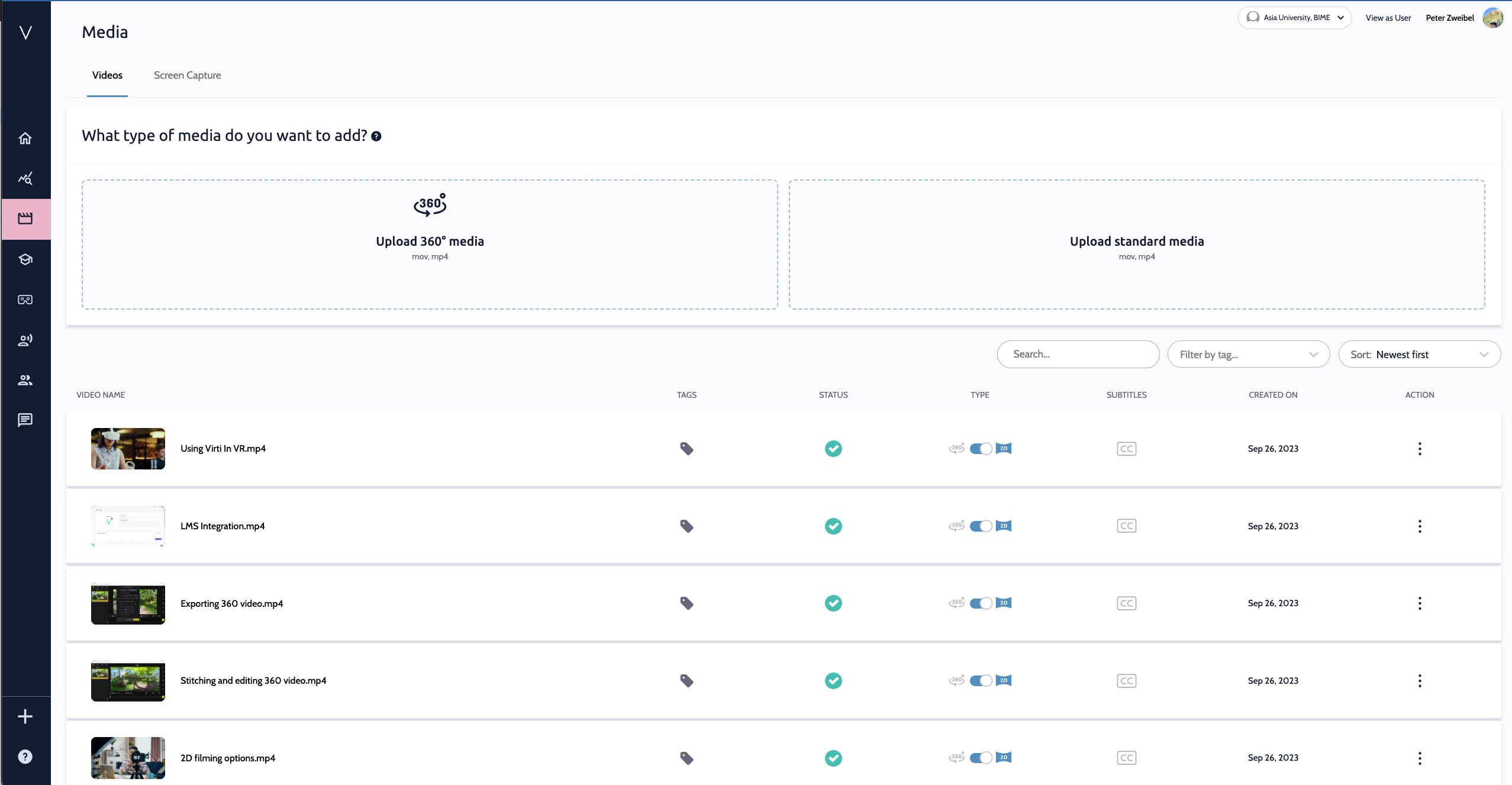Open the graduation cap courses icon

pyautogui.click(x=25, y=259)
